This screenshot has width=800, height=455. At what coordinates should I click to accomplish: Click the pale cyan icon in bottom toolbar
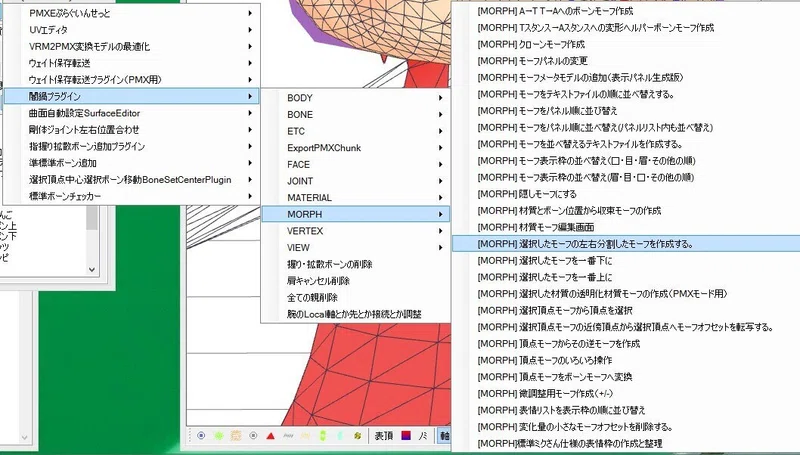pyautogui.click(x=340, y=436)
